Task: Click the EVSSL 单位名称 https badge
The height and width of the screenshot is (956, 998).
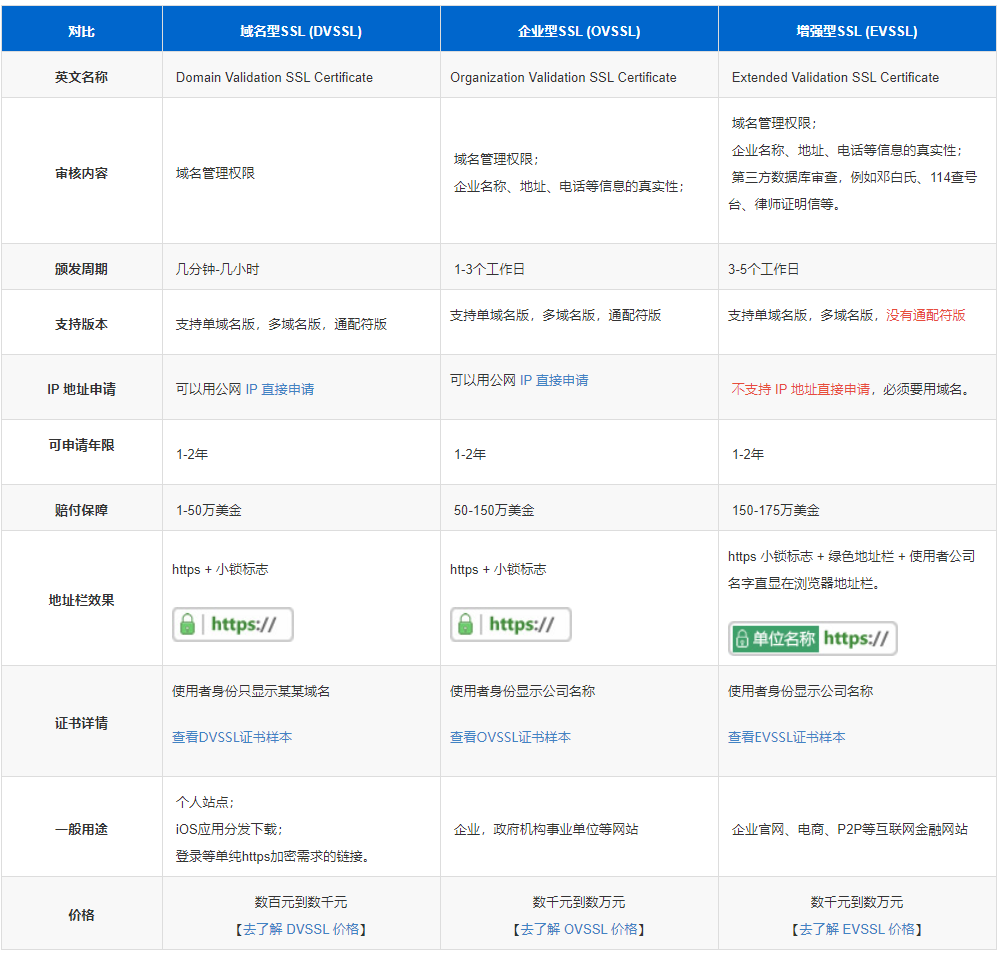Action: (x=813, y=638)
